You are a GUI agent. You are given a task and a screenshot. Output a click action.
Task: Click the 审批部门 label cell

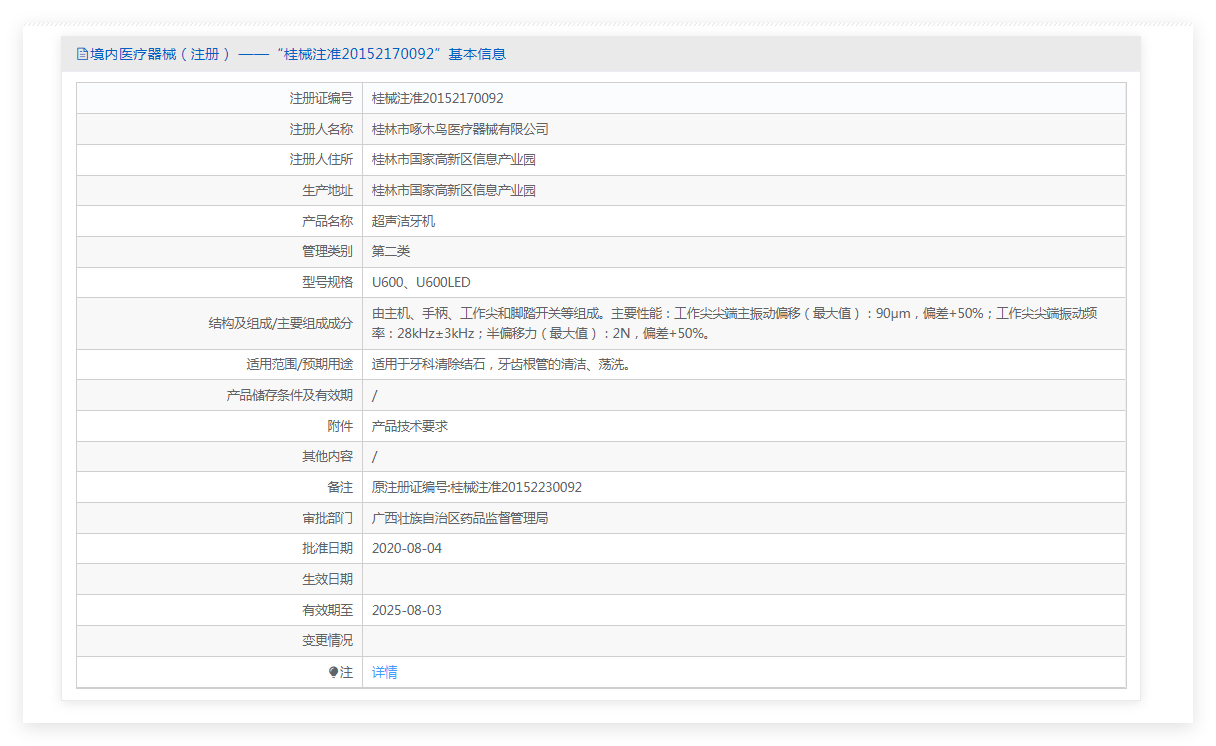[x=220, y=518]
